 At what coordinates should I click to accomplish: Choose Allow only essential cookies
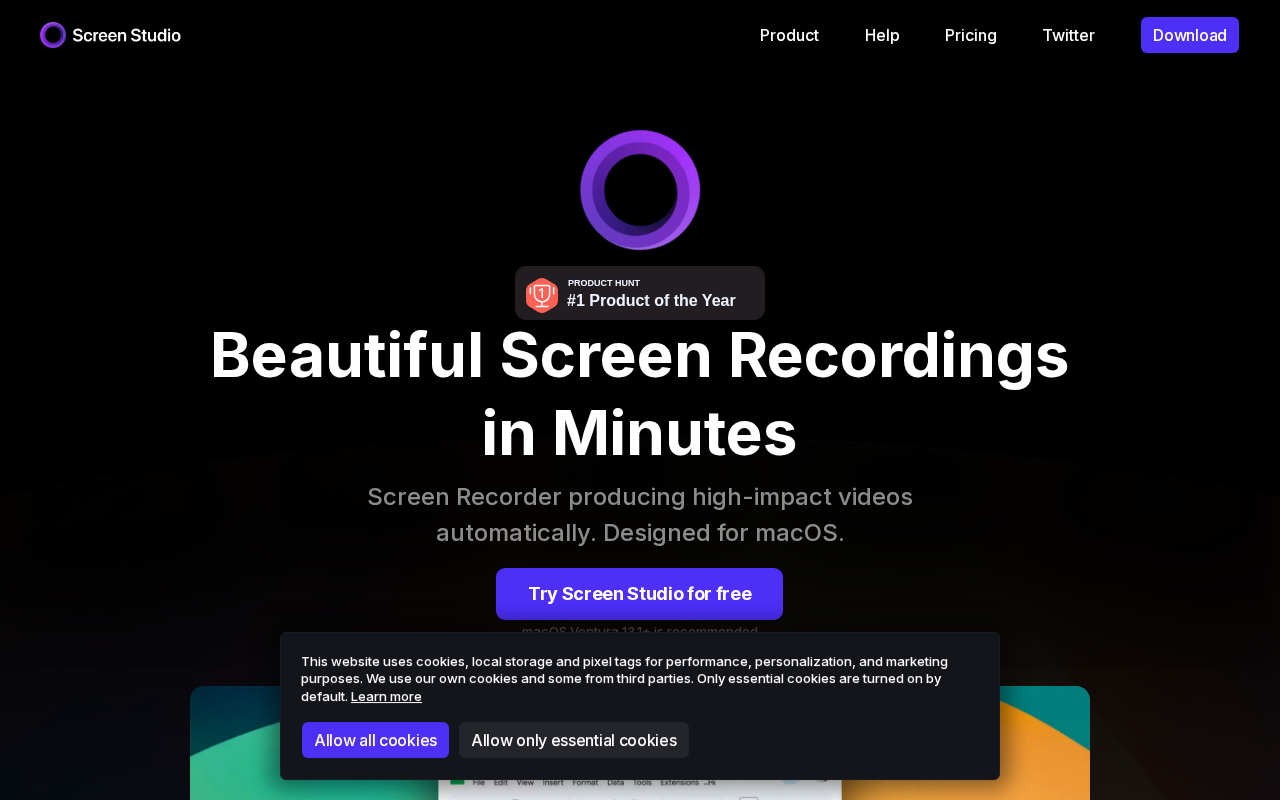574,740
